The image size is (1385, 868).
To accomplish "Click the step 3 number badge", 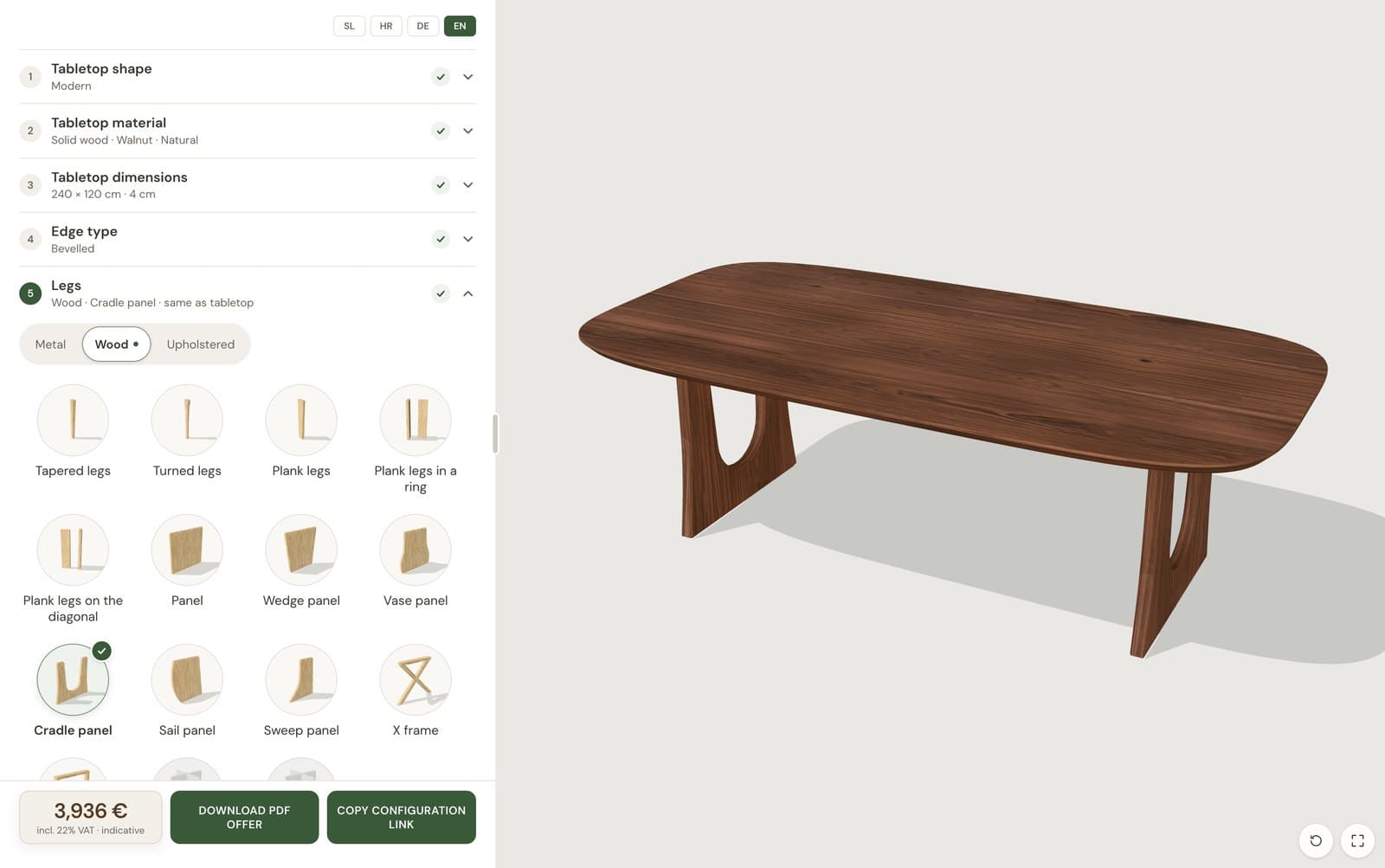I will point(30,185).
